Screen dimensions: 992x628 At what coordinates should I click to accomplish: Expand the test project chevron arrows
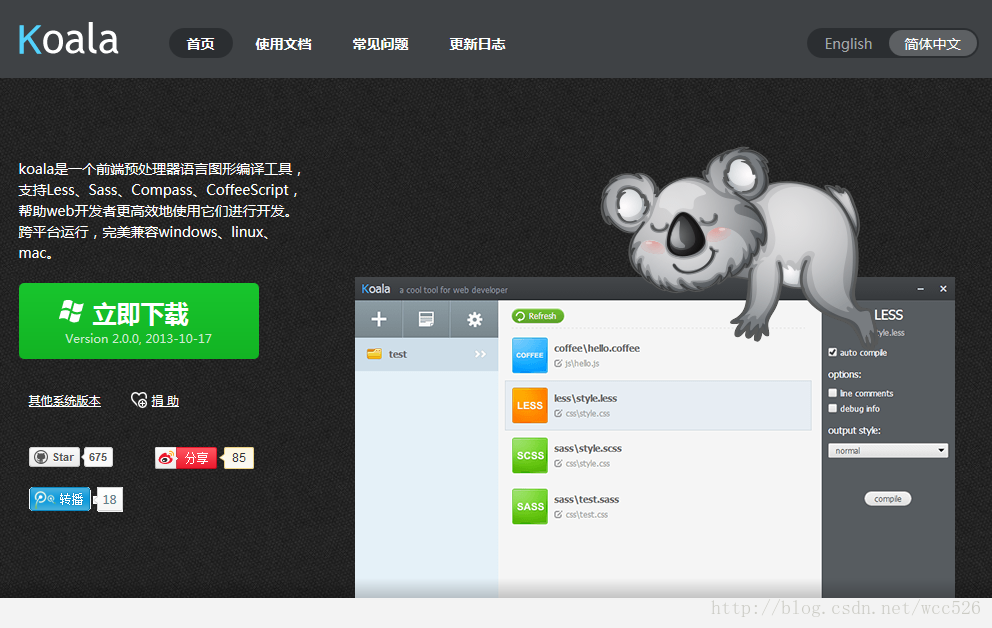480,354
